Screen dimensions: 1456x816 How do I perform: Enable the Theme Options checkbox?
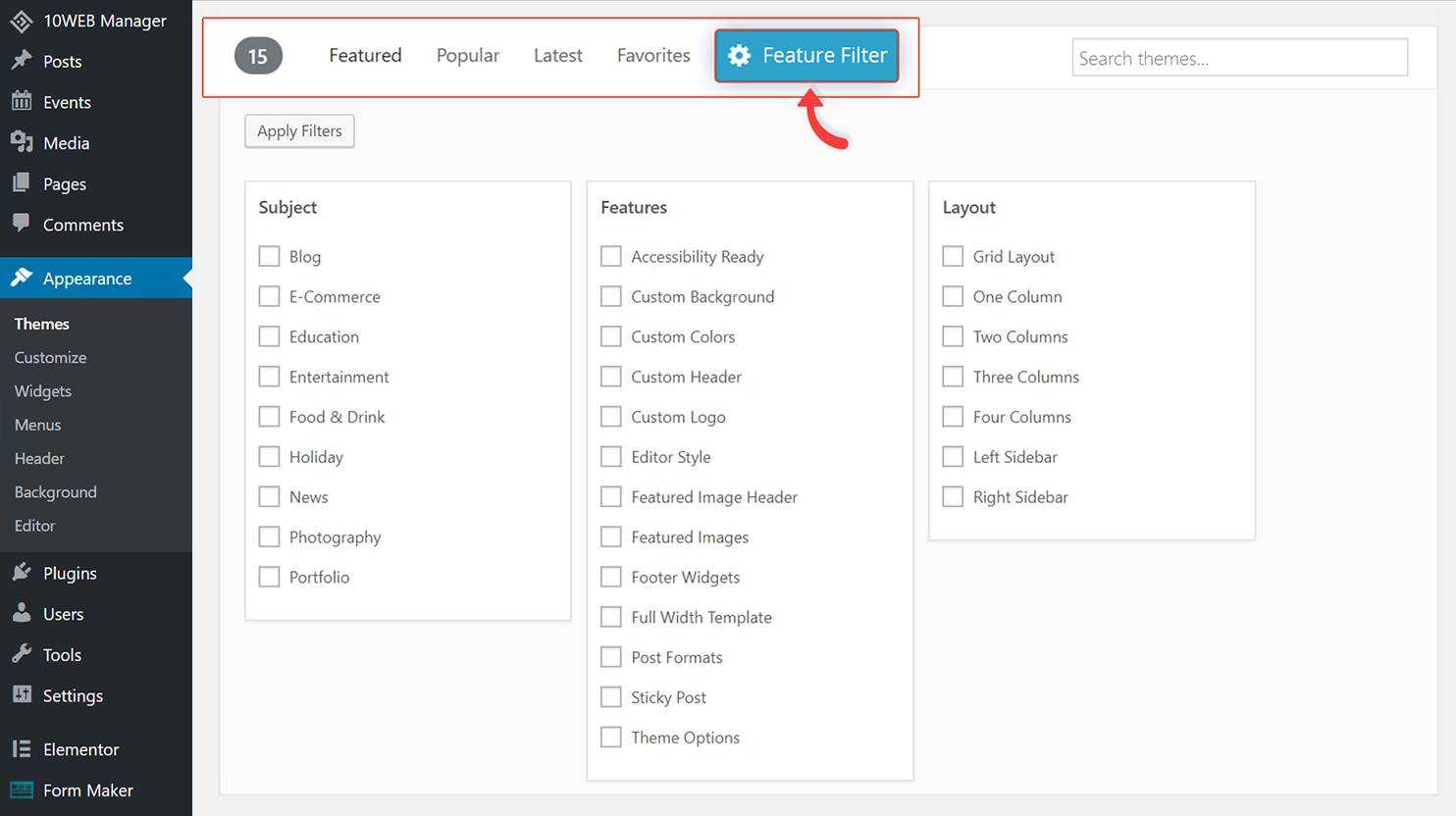(611, 738)
